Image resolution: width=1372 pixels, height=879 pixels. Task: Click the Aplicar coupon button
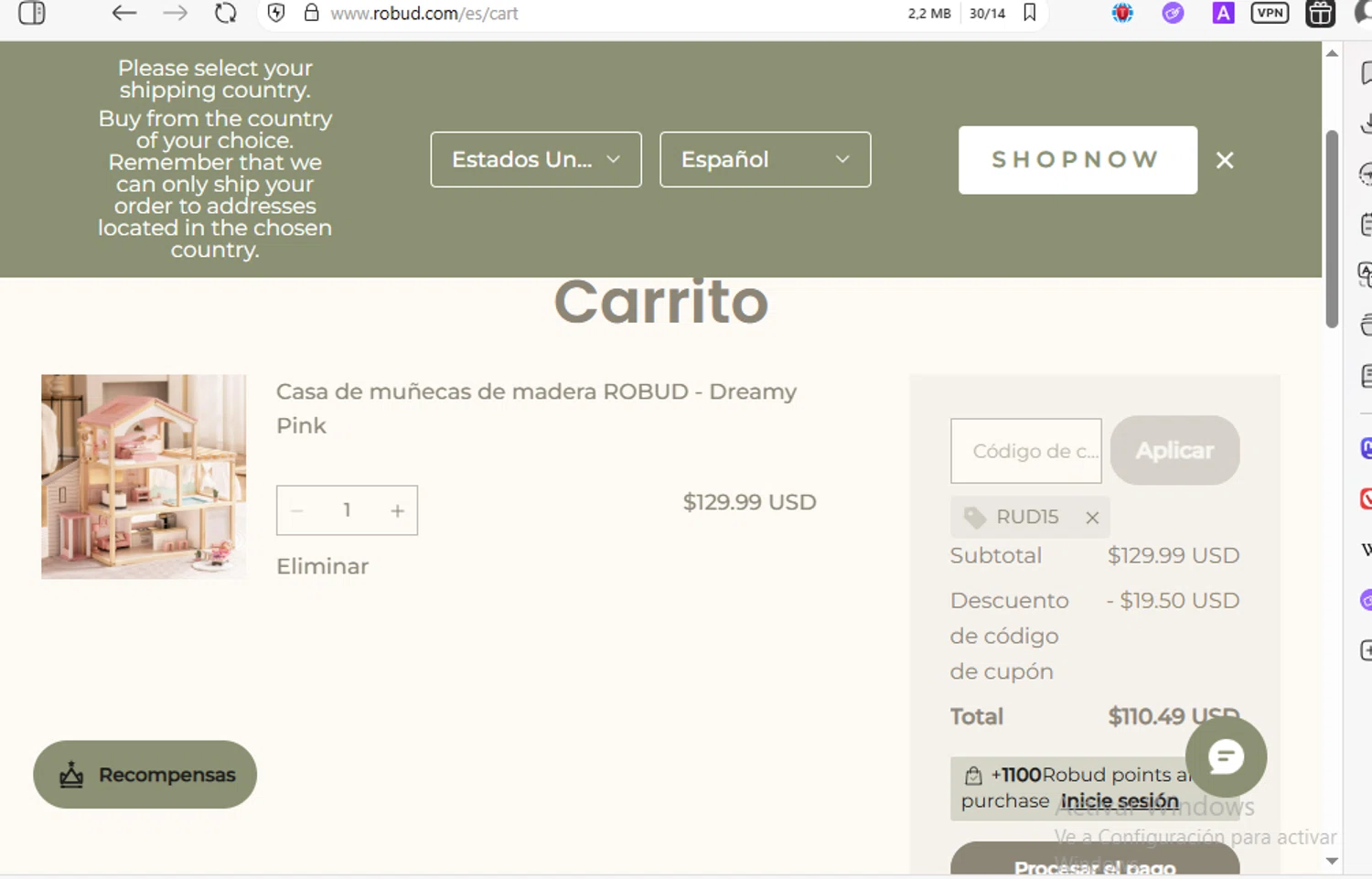coord(1174,450)
